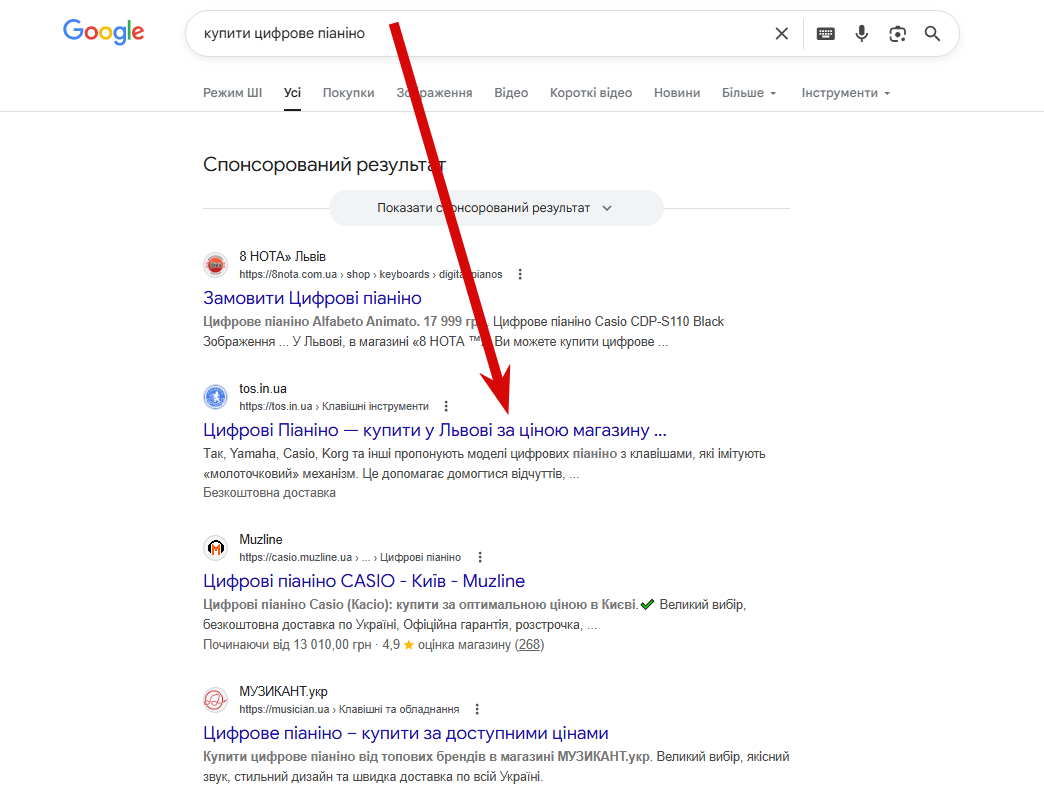The width and height of the screenshot is (1044, 786).
Task: Open the Короткі відео tab
Action: pyautogui.click(x=591, y=93)
